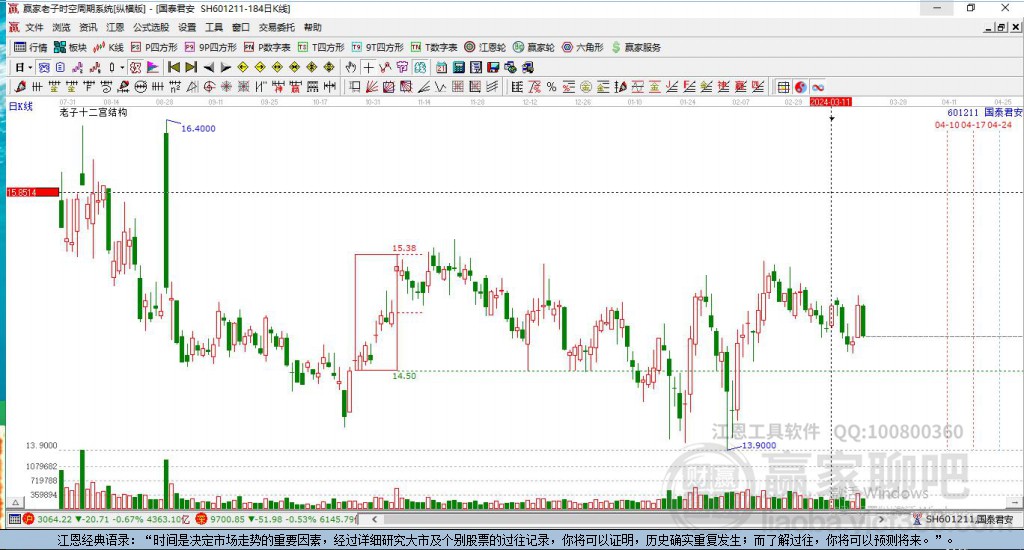The width and height of the screenshot is (1024, 550).
Task: Open the 9T四方形 tool
Action: pyautogui.click(x=377, y=47)
